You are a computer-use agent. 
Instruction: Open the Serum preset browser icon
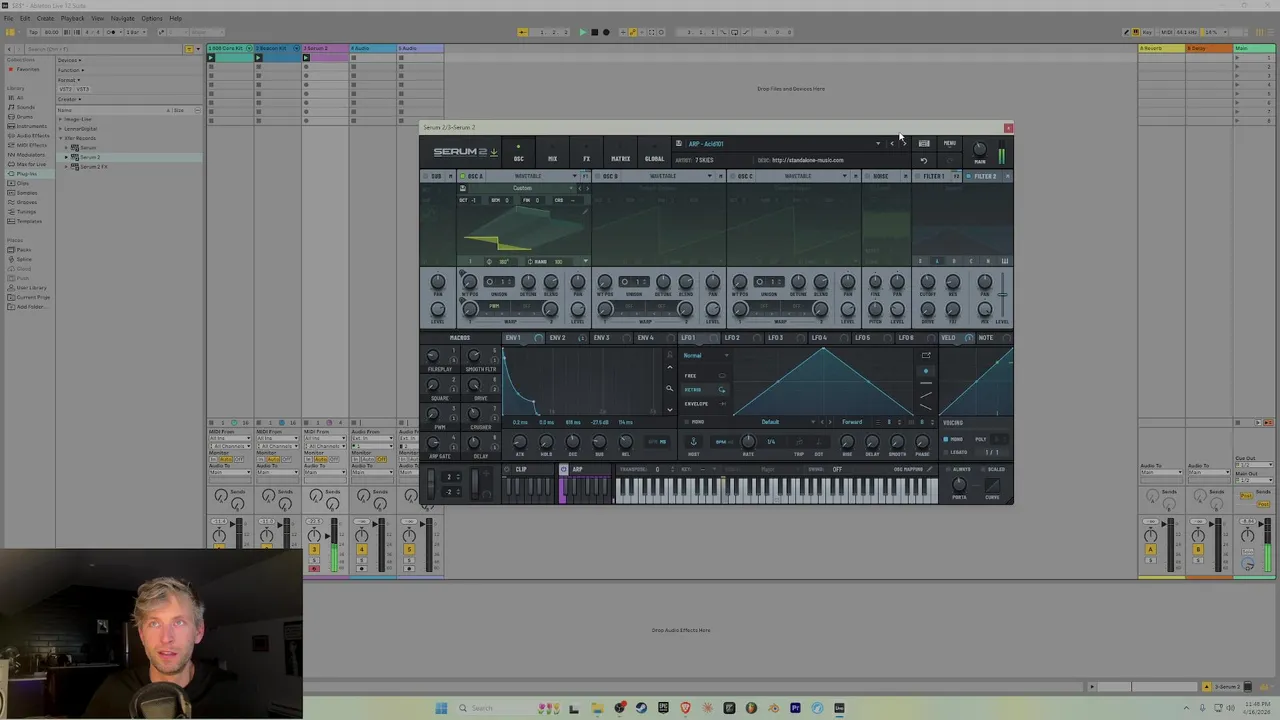(x=924, y=143)
